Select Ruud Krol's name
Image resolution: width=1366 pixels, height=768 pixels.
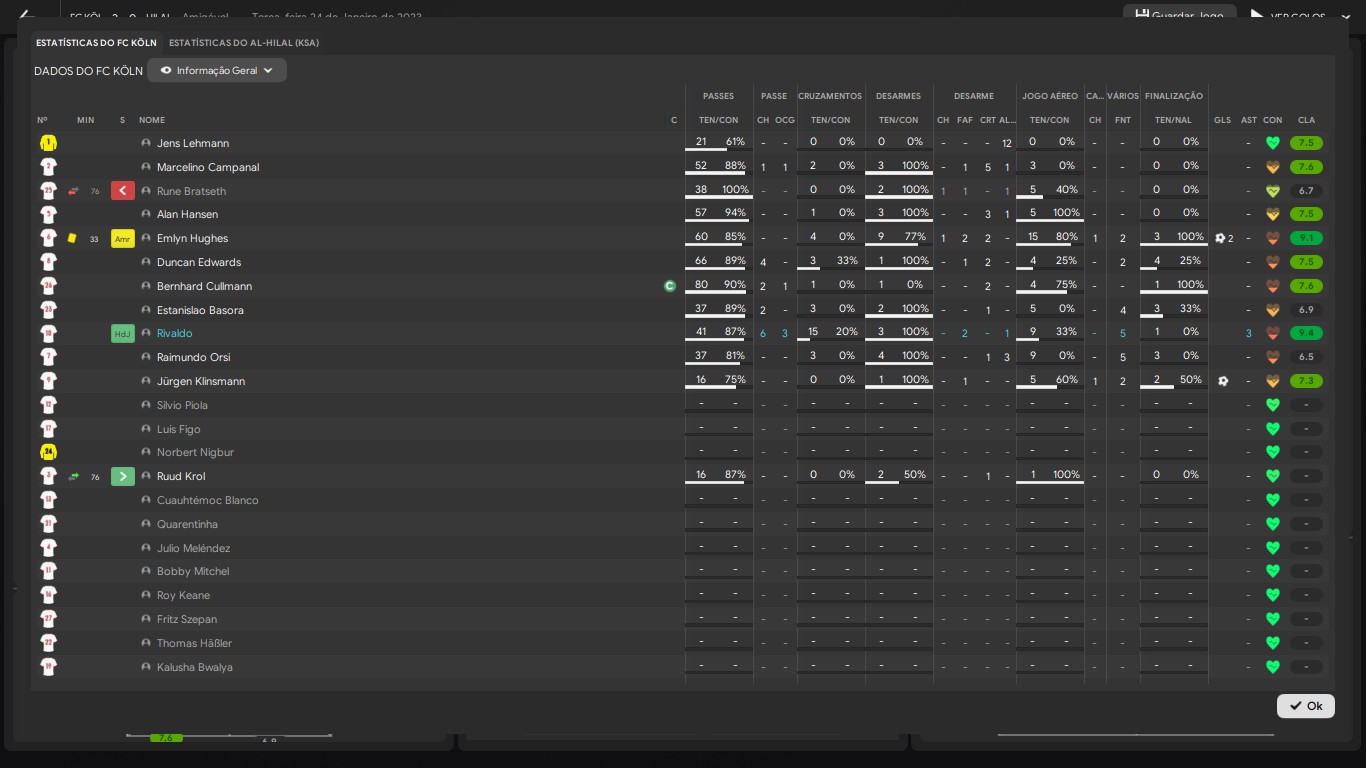tap(181, 476)
